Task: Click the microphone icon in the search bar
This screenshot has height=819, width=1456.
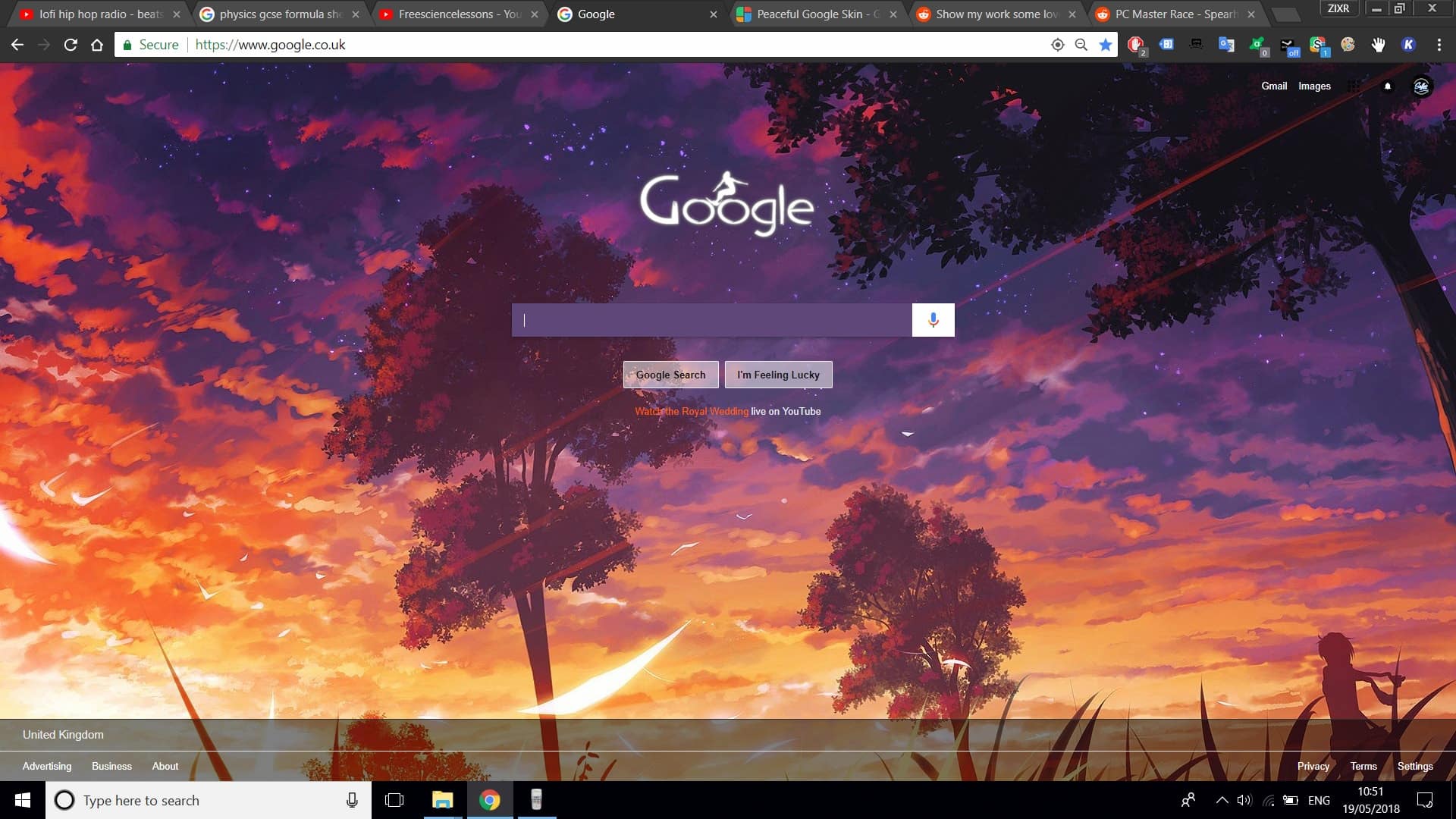Action: pos(933,319)
